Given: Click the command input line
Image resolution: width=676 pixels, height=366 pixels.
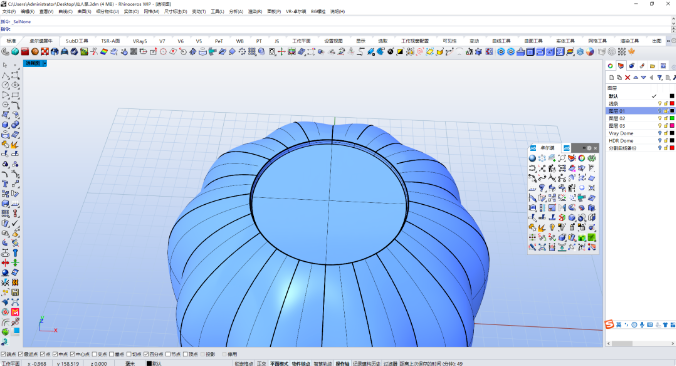Looking at the screenshot, I should pyautogui.click(x=336, y=29).
